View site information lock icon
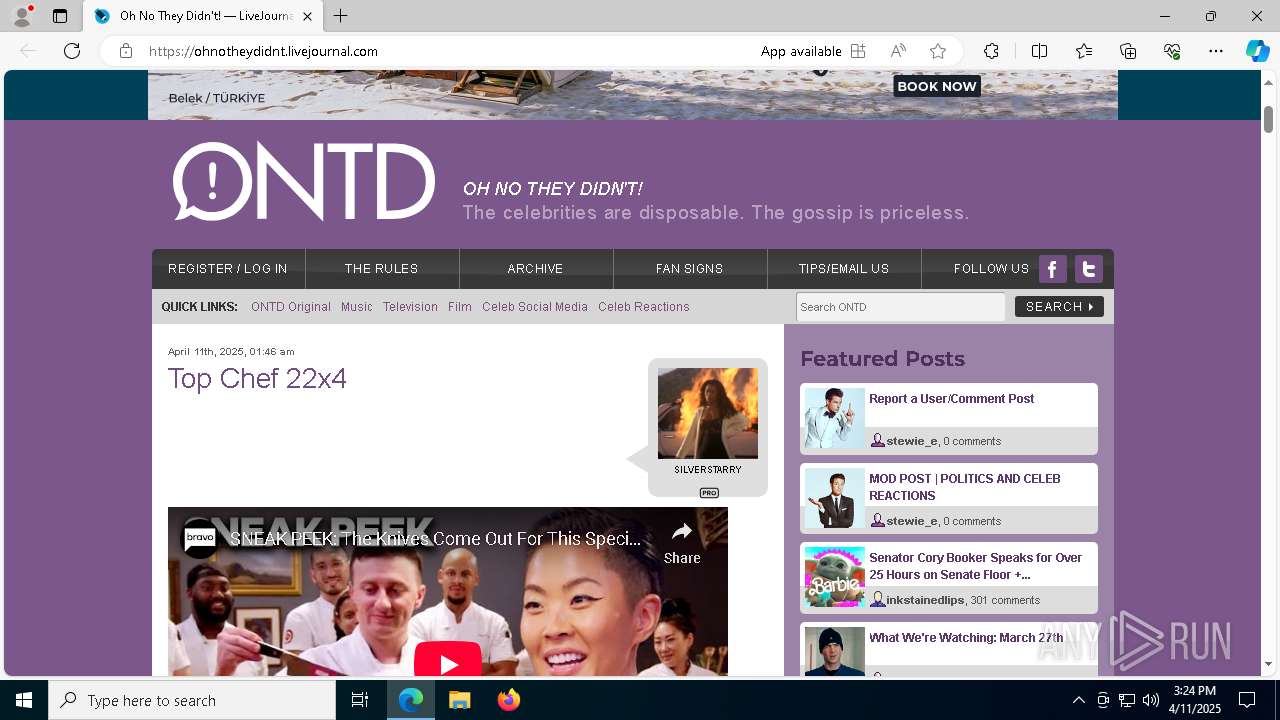The width and height of the screenshot is (1280, 720). pos(126,51)
